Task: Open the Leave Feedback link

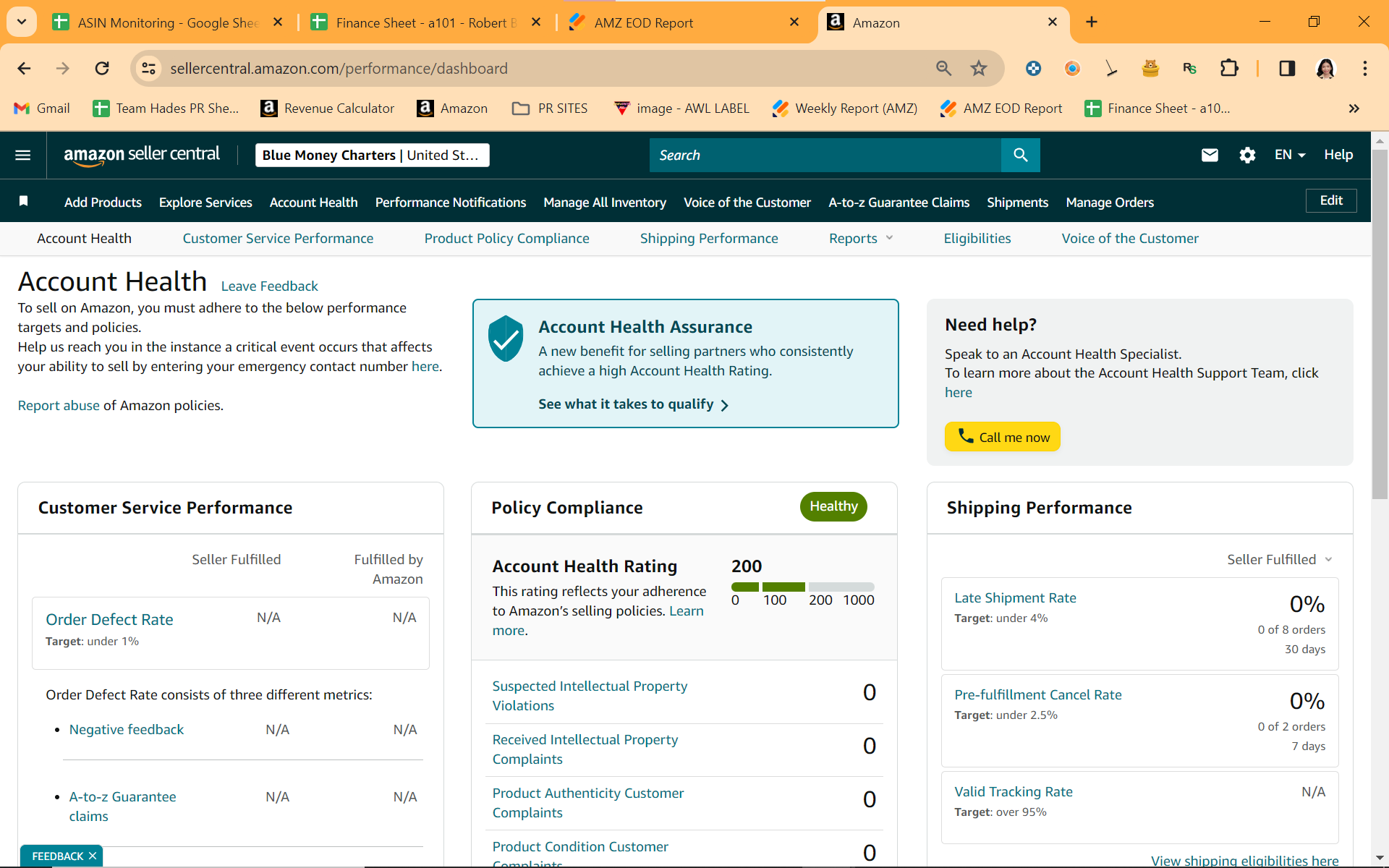Action: tap(269, 286)
